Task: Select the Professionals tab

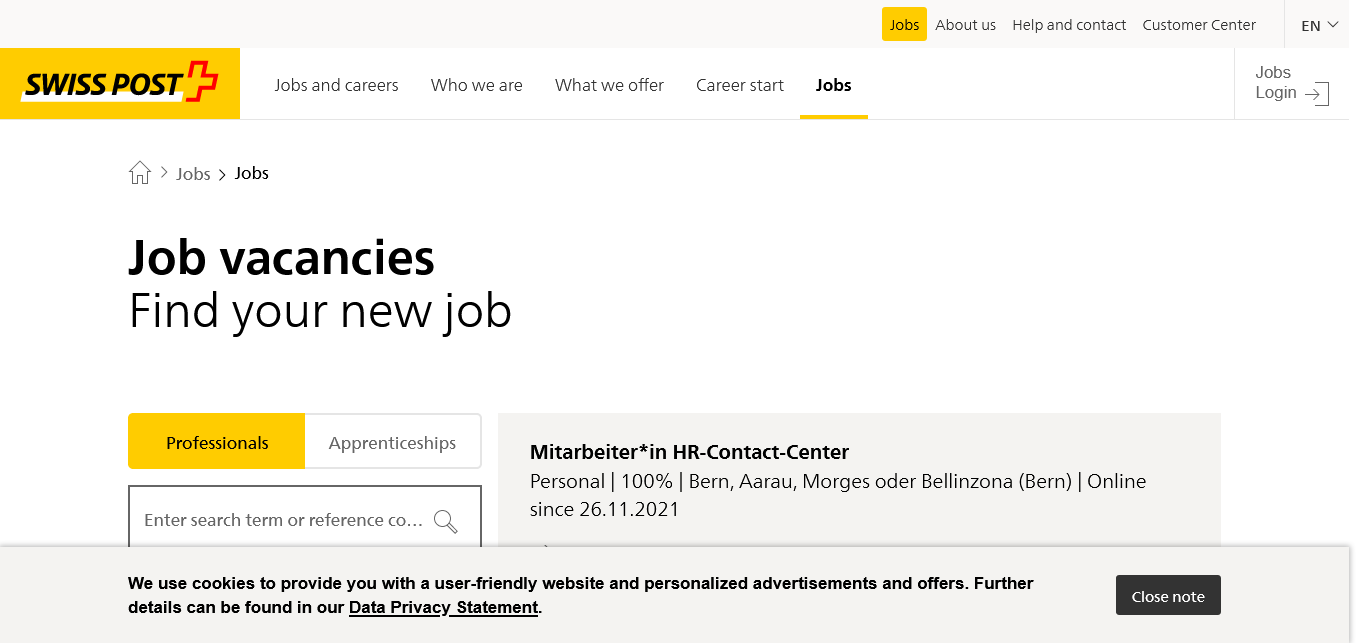Action: point(217,442)
